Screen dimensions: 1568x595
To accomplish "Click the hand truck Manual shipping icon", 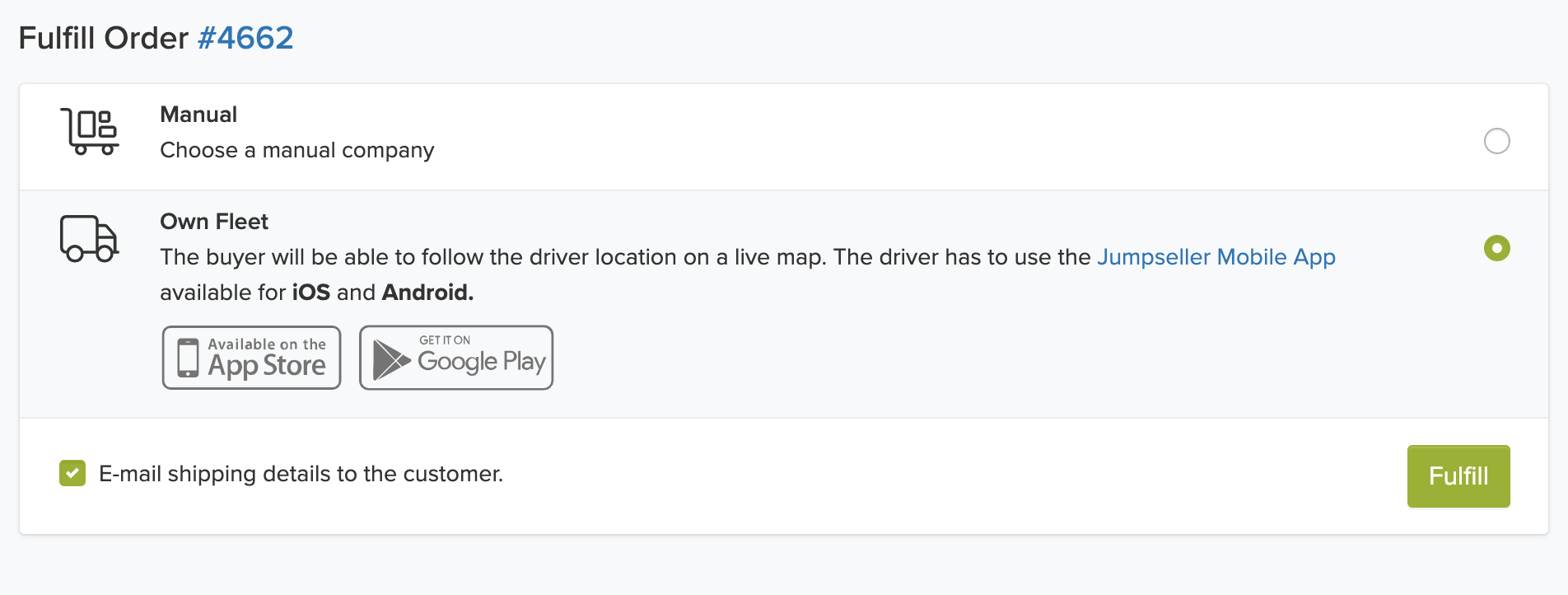I will pos(90,132).
